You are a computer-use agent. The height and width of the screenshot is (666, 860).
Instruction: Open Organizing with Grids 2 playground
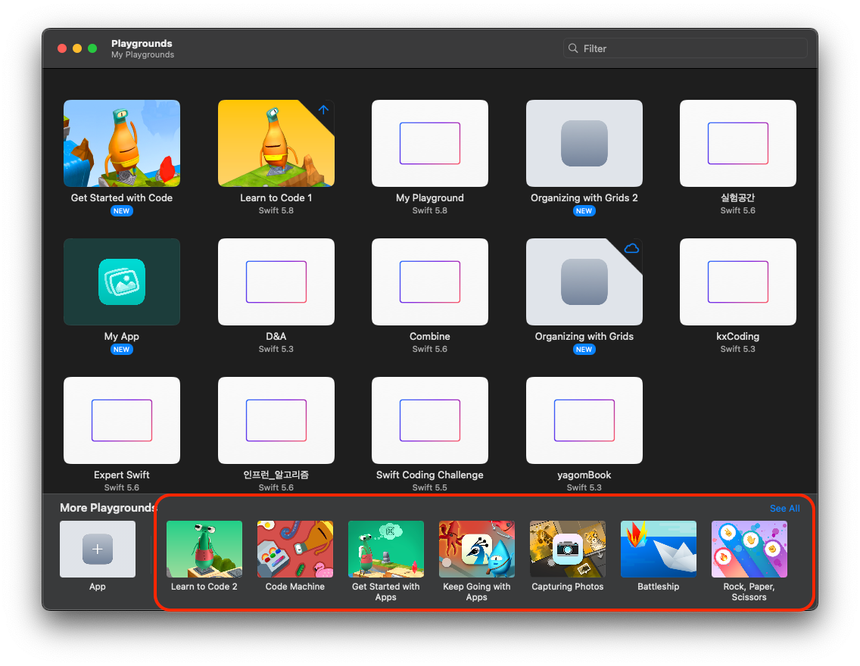click(x=584, y=143)
